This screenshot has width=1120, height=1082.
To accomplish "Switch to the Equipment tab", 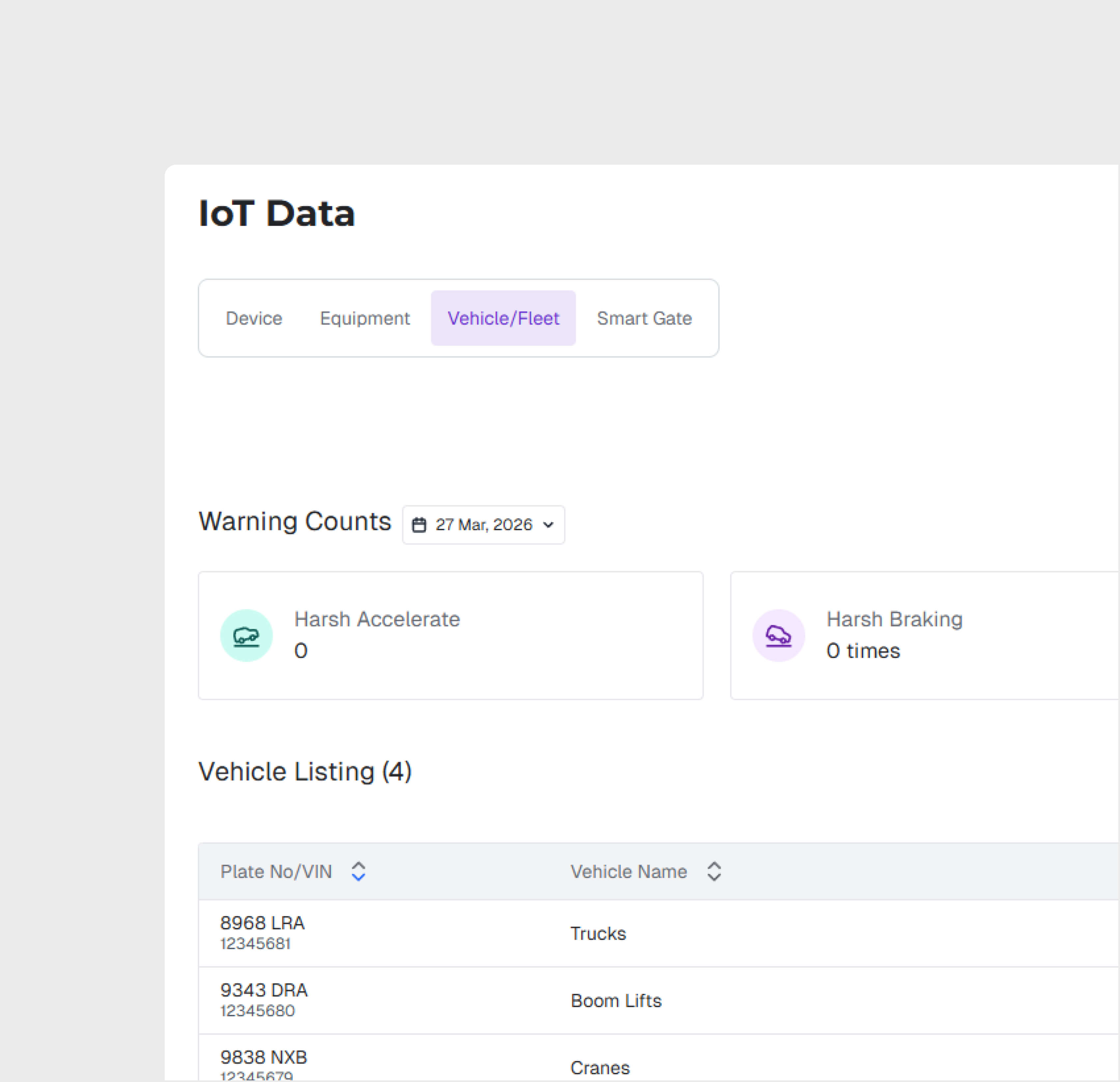I will tap(365, 318).
